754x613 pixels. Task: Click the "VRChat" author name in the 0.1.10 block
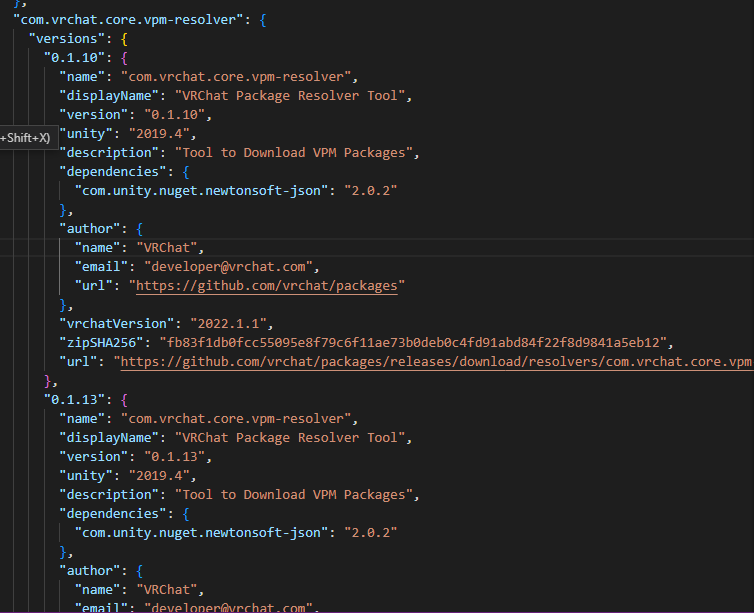(167, 248)
